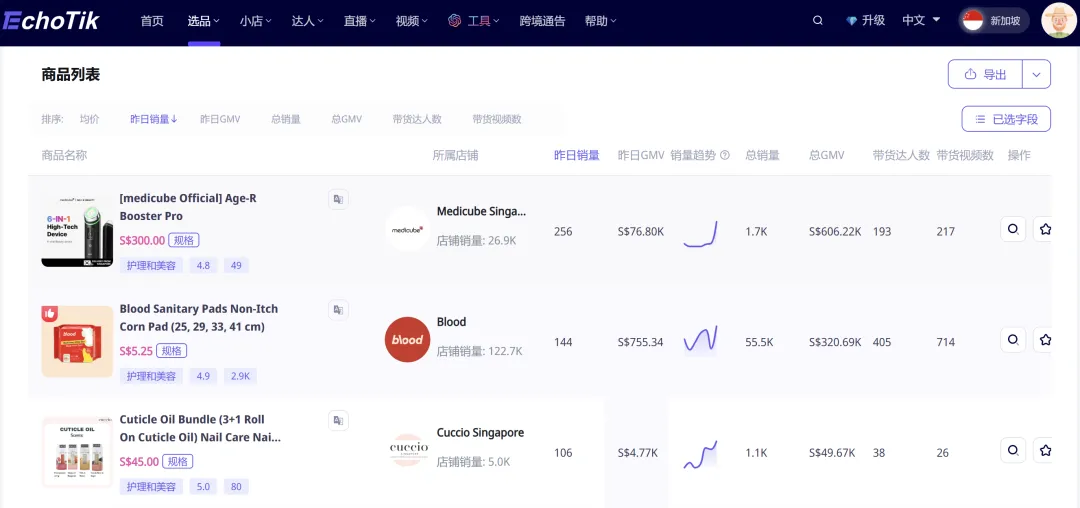Screen dimensions: 1080x508
Task: Click Cuccio row sales trend sparkline
Action: [700, 454]
